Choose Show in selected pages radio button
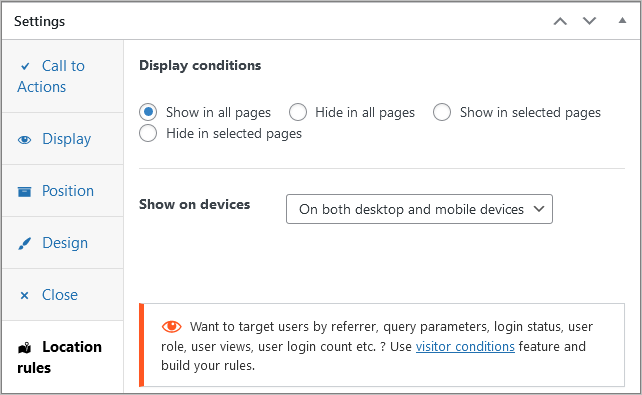The image size is (642, 395). click(442, 112)
